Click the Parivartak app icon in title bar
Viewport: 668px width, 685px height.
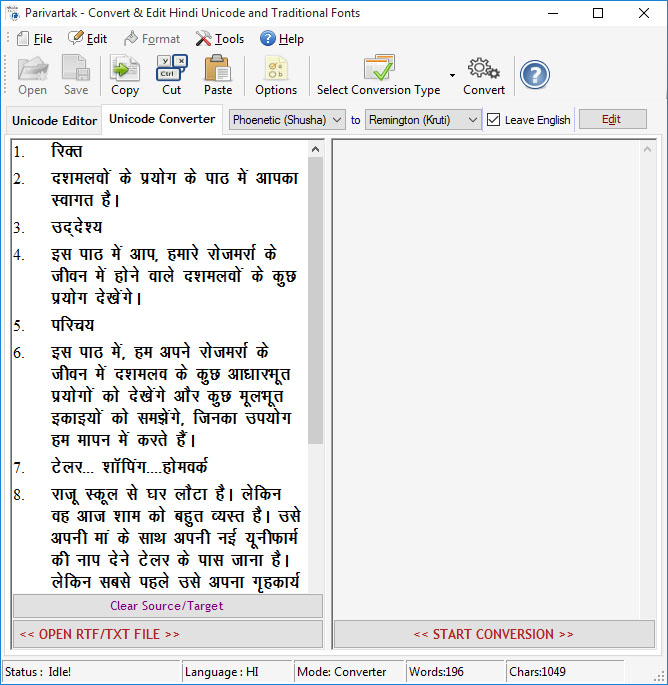13,13
